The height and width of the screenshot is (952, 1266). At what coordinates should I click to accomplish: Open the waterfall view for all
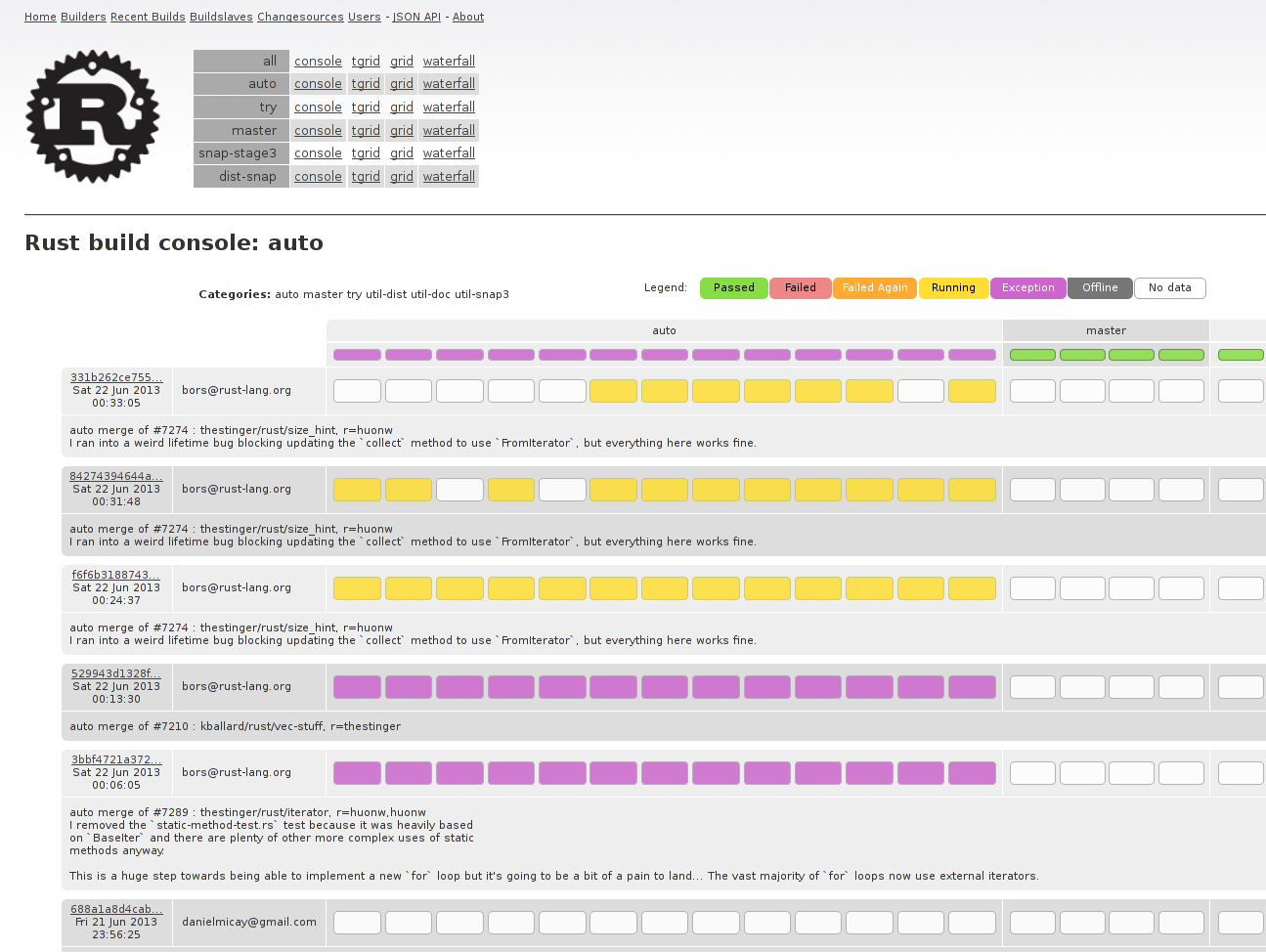click(x=449, y=61)
